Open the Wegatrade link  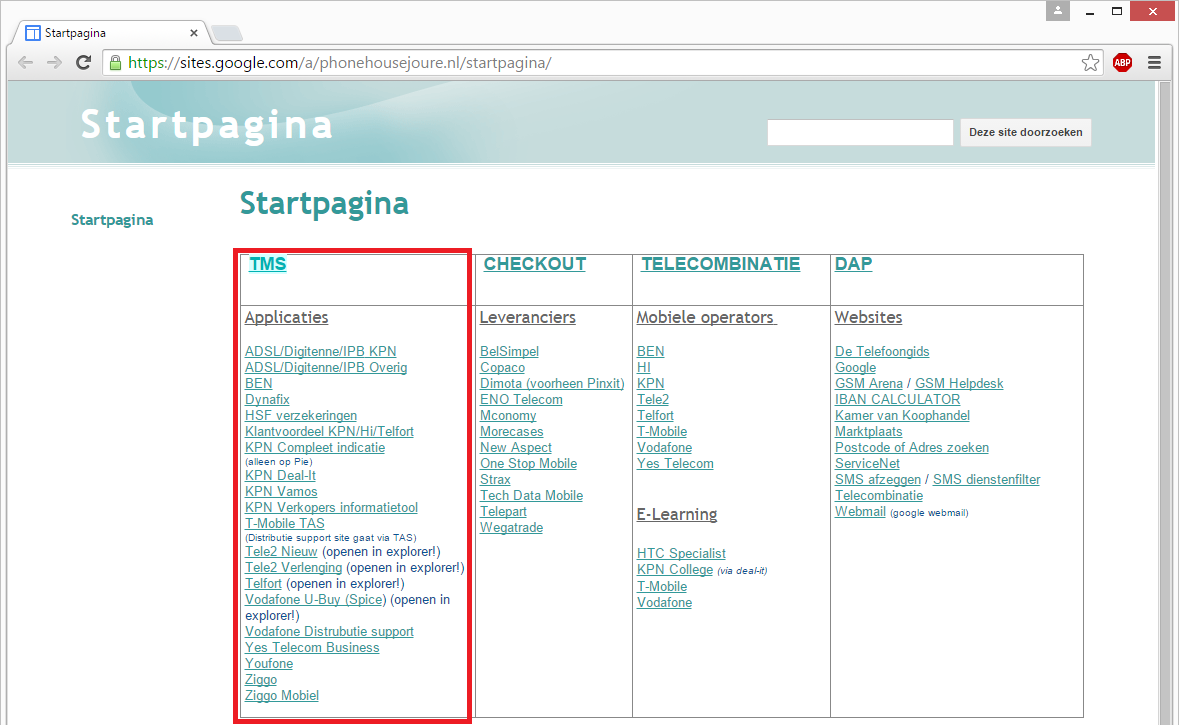[511, 528]
